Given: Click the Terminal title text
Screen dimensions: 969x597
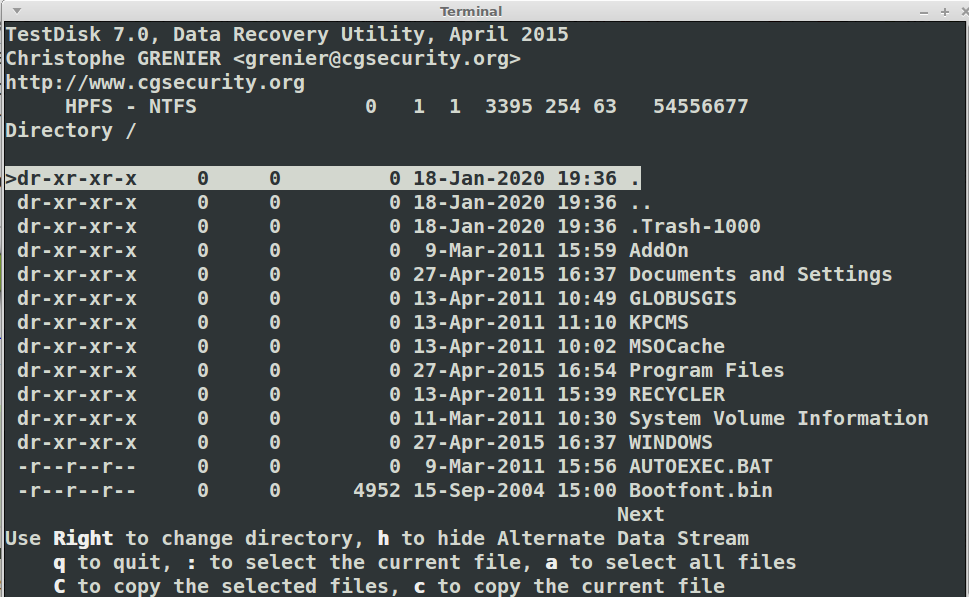Looking at the screenshot, I should [471, 11].
